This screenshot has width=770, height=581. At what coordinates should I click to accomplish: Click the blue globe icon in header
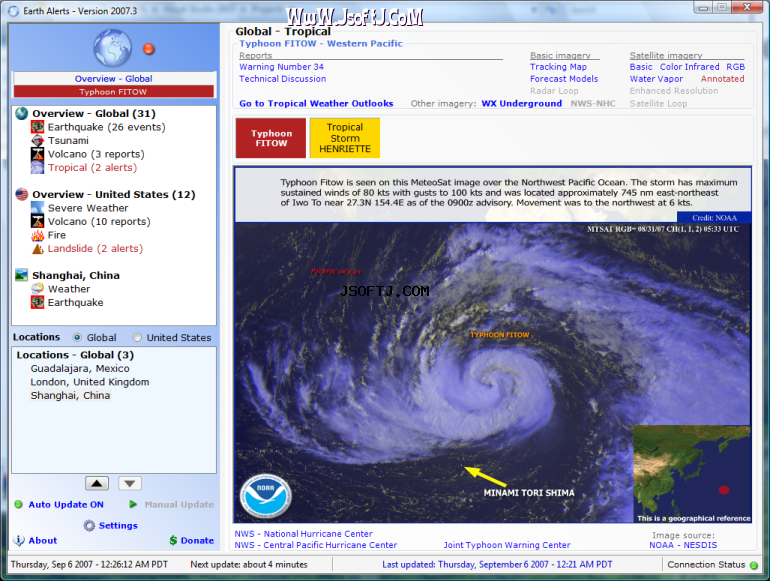point(112,48)
